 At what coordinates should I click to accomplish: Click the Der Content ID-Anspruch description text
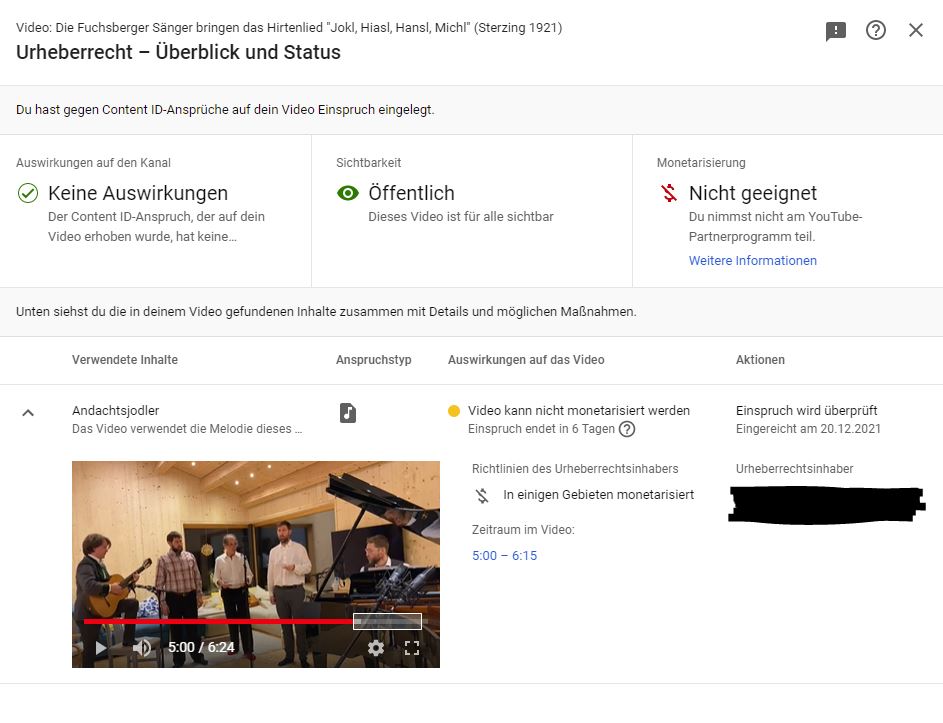click(x=156, y=226)
